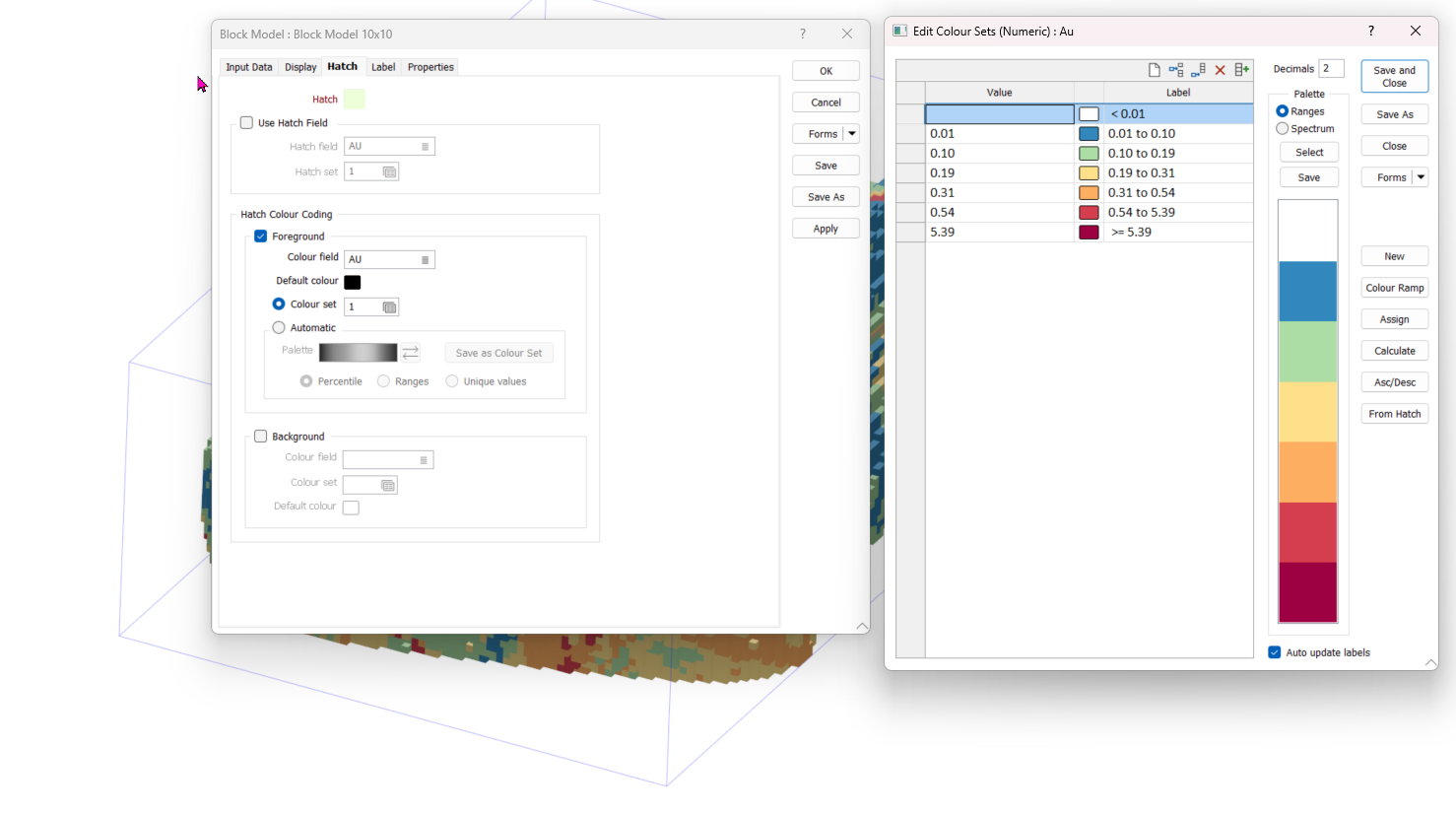Click the insert row above icon
The height and width of the screenshot is (814, 1456).
click(1176, 70)
